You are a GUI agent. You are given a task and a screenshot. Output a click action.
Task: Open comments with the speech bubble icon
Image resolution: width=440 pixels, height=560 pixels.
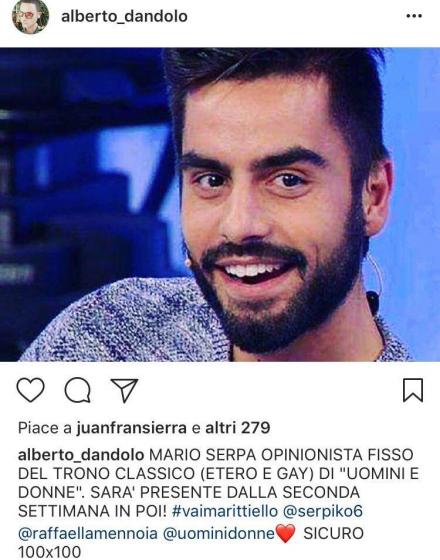tap(78, 390)
